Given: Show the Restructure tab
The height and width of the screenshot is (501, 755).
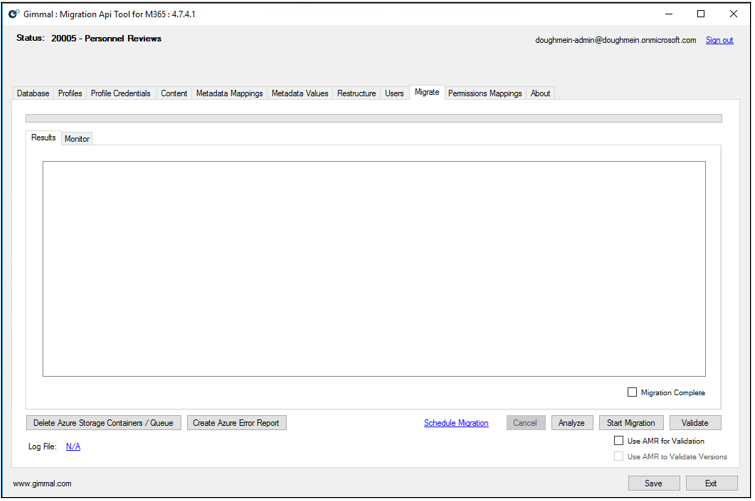Looking at the screenshot, I should coord(356,93).
